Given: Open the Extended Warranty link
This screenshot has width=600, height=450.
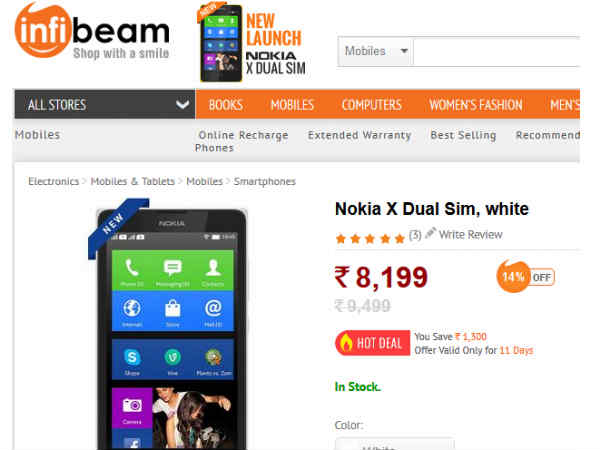Looking at the screenshot, I should pos(359,135).
